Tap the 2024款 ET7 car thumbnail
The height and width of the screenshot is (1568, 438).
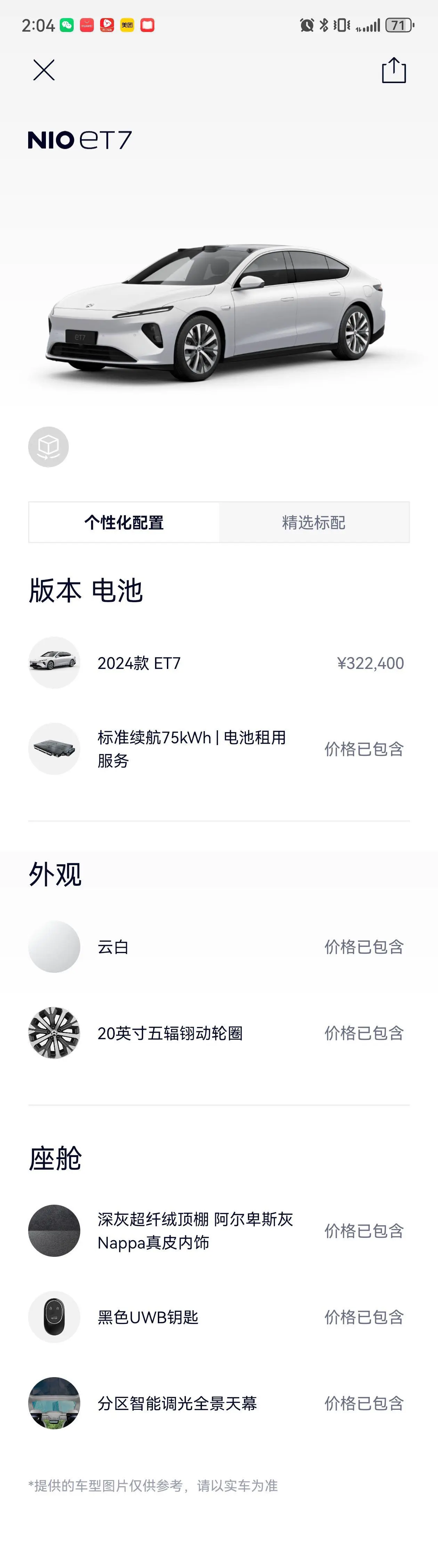[54, 662]
